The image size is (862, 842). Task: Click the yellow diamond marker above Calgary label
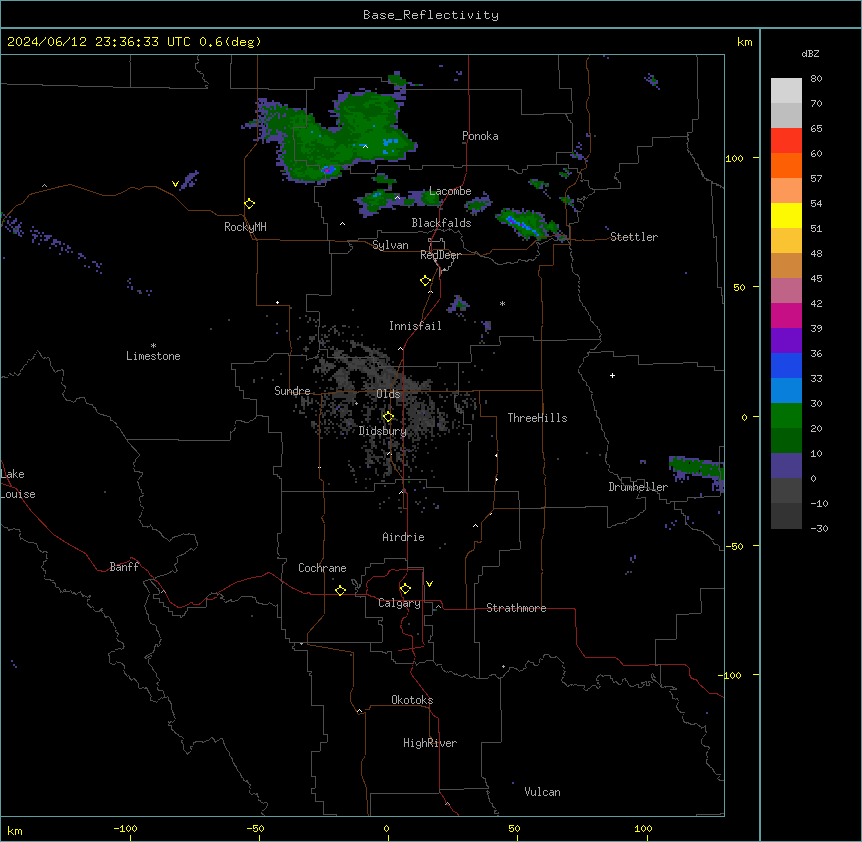[405, 589]
